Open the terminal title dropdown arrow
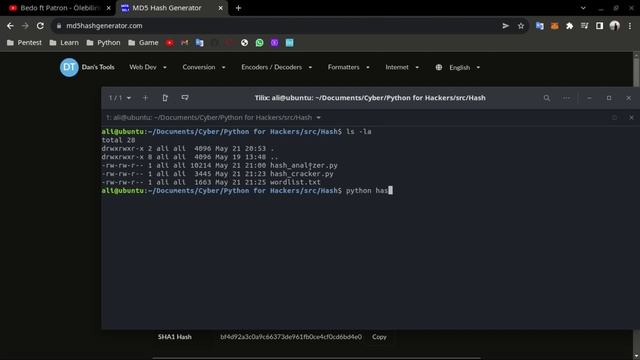Screen dimensions: 640x360 [319, 118]
